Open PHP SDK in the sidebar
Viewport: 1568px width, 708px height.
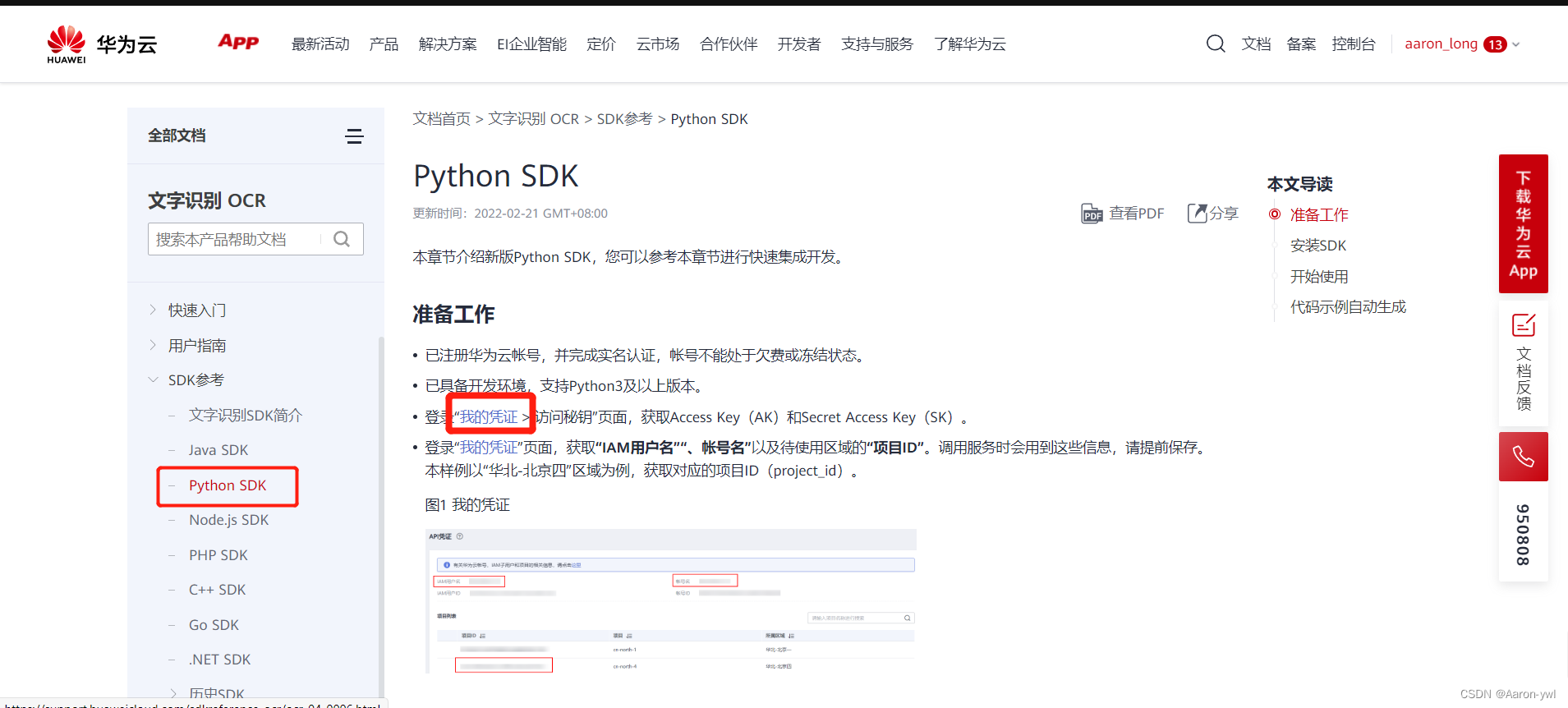click(x=218, y=555)
